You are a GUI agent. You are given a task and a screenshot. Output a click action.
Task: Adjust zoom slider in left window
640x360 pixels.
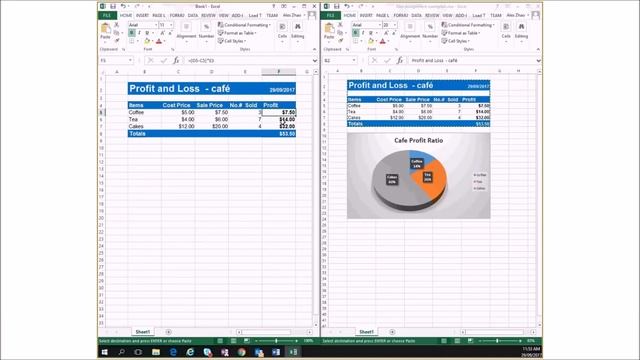(x=276, y=341)
